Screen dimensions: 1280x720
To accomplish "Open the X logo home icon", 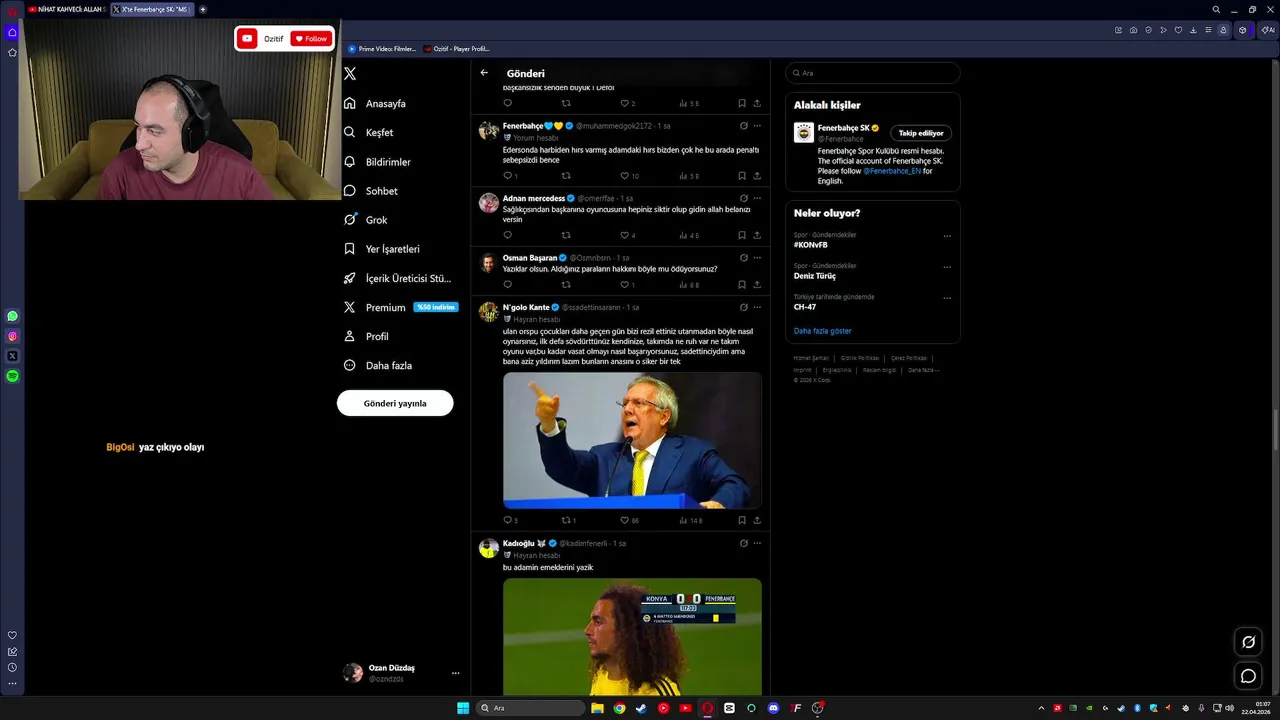I will point(349,73).
